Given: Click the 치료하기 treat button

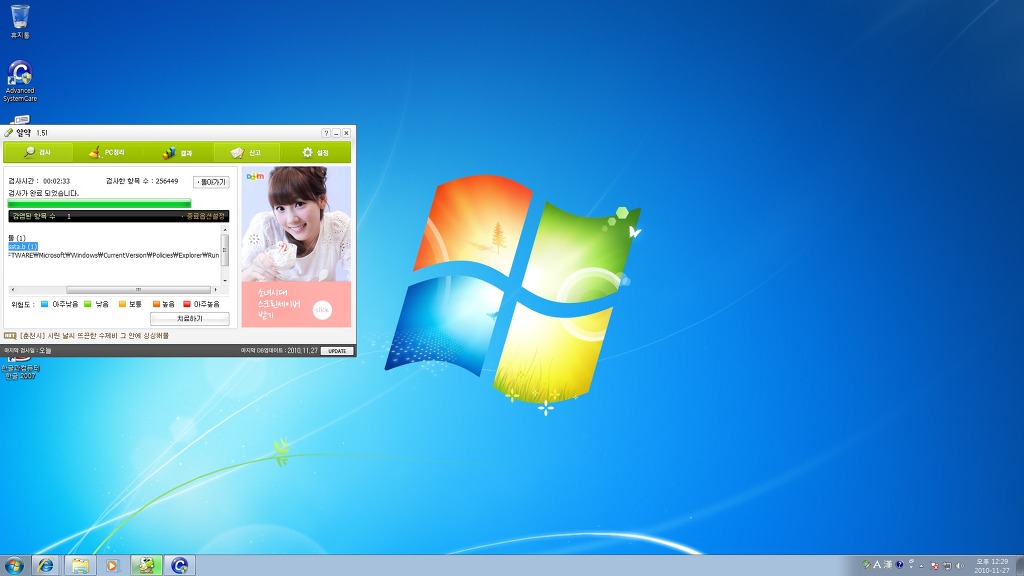Looking at the screenshot, I should [189, 318].
